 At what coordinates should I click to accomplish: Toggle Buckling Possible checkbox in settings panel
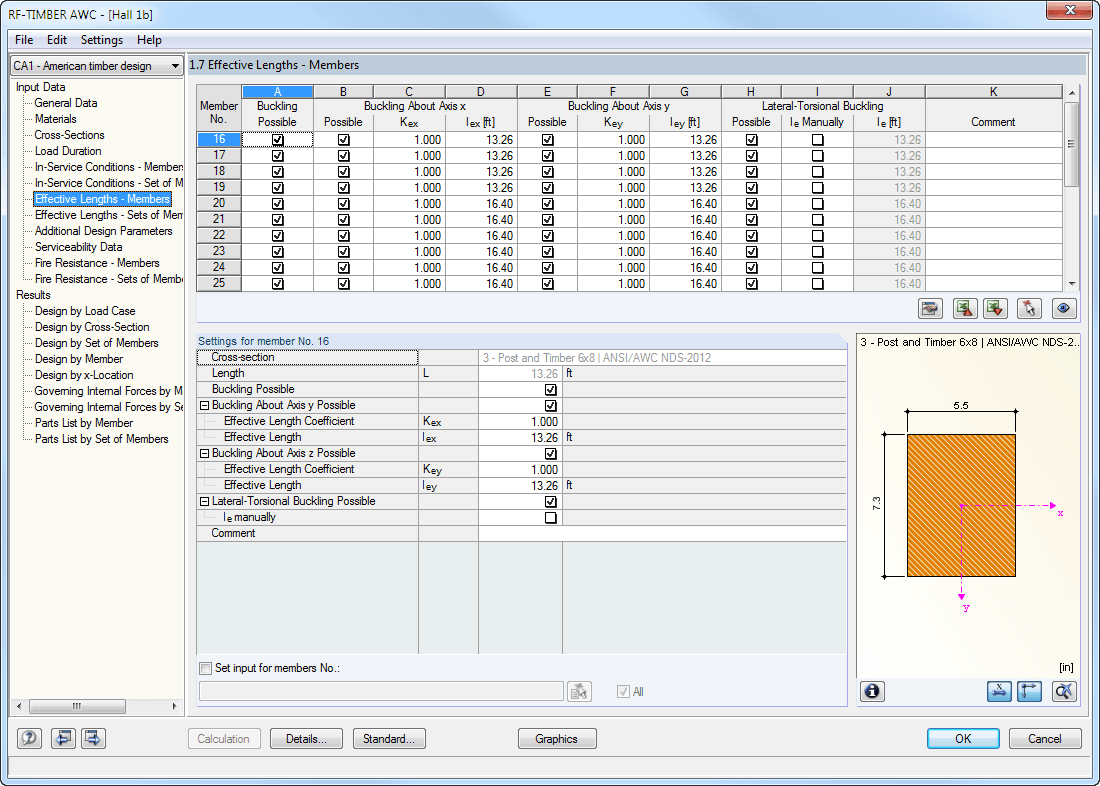pyautogui.click(x=551, y=389)
